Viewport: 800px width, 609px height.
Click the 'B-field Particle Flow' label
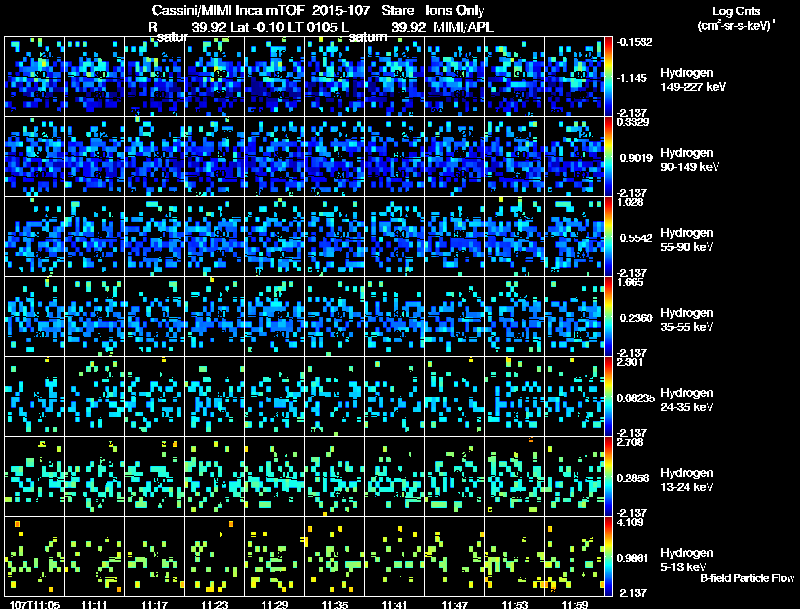[747, 578]
